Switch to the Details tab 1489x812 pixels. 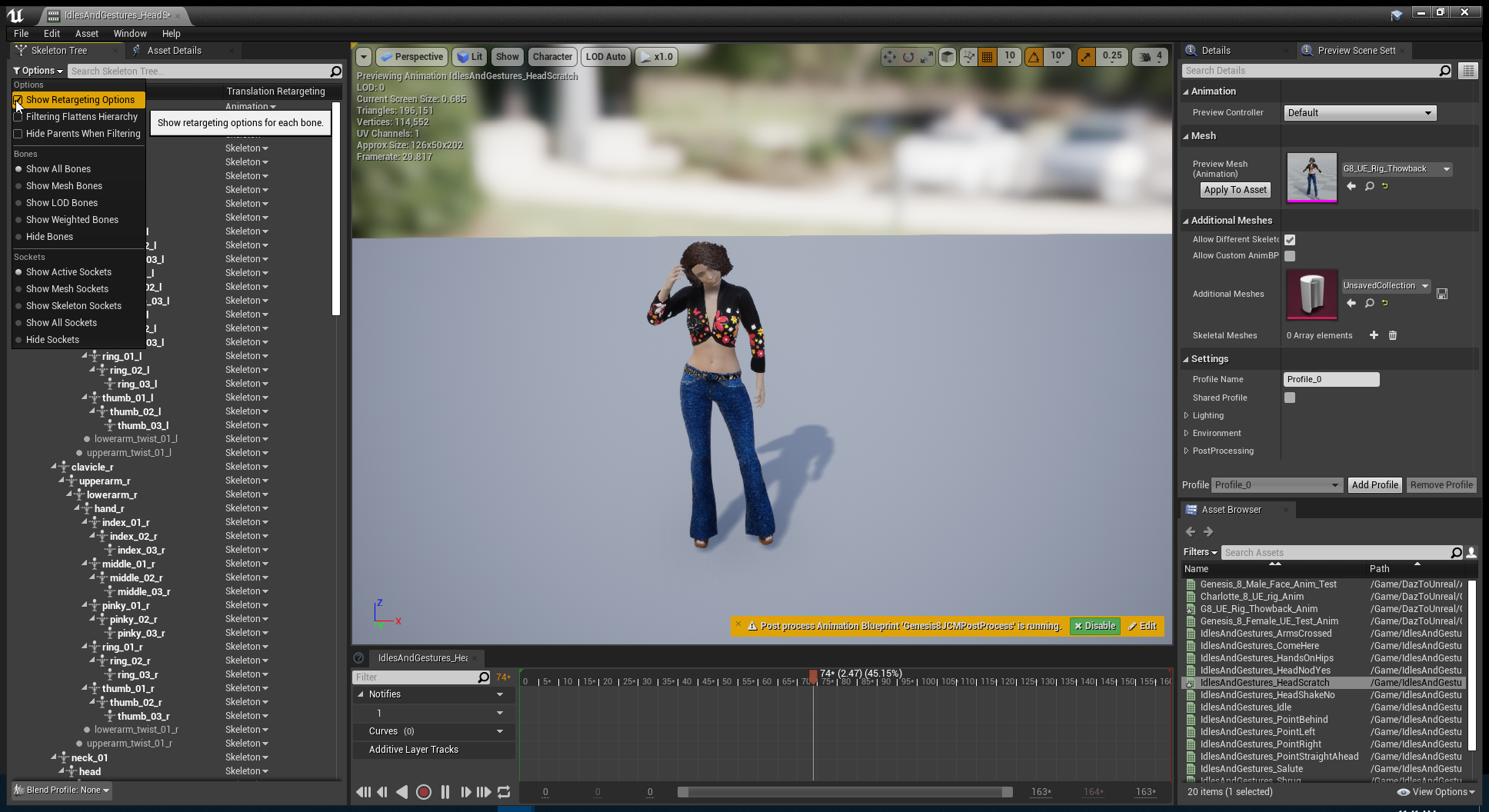[x=1216, y=51]
